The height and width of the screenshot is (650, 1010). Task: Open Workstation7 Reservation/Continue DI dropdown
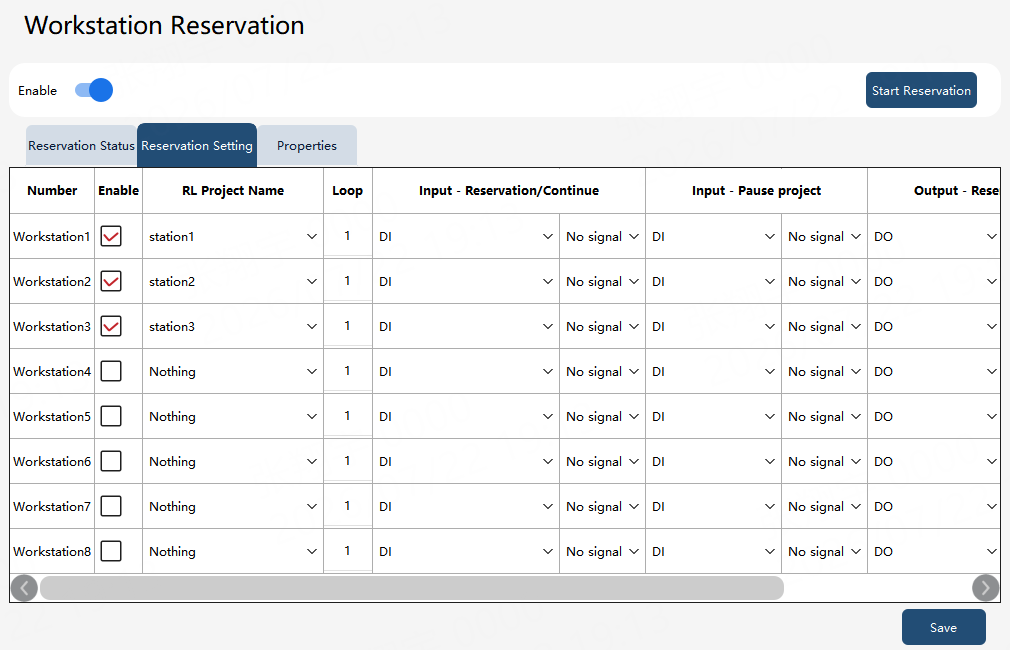click(x=466, y=507)
